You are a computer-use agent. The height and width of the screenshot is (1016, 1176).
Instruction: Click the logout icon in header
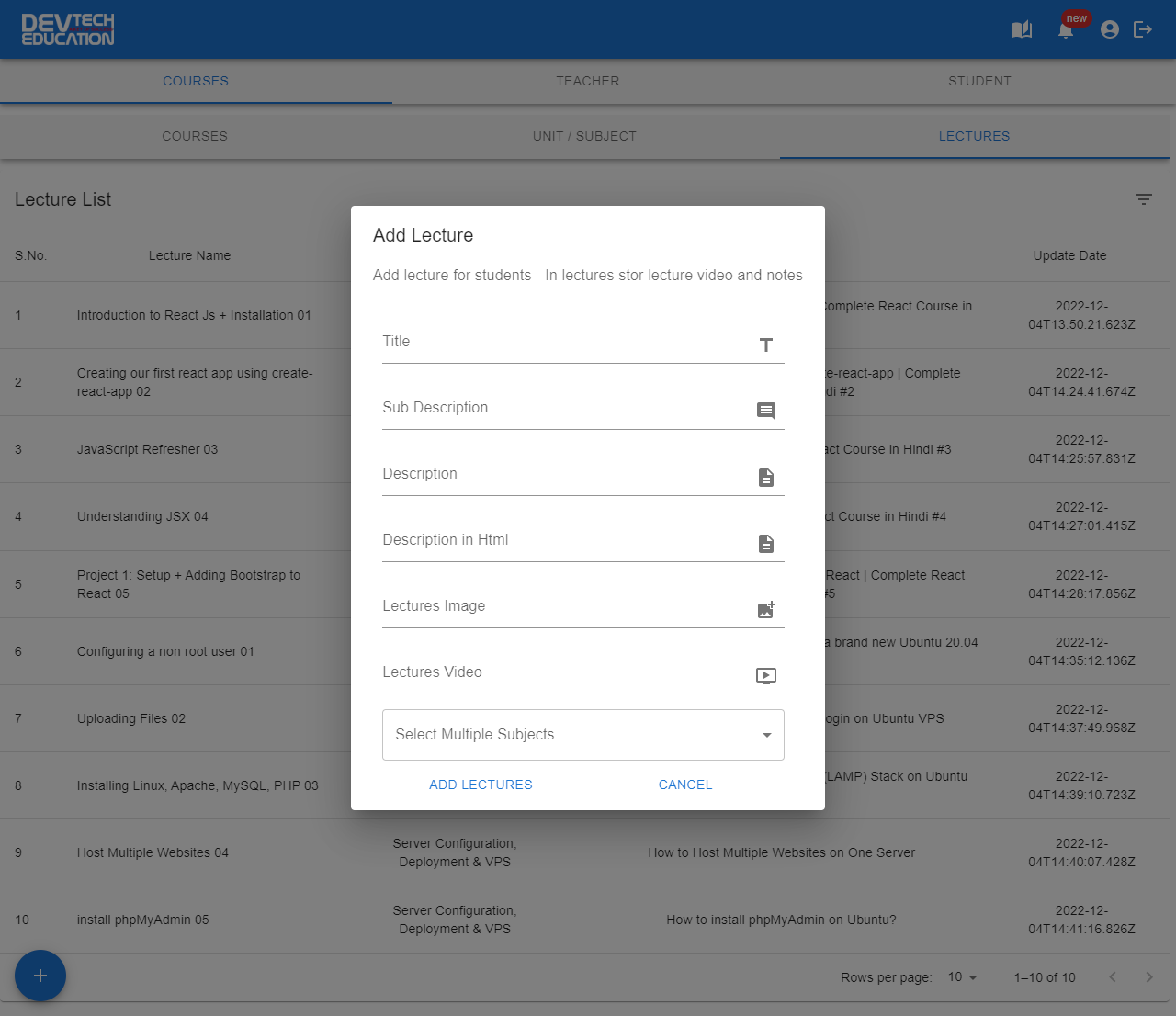point(1143,29)
